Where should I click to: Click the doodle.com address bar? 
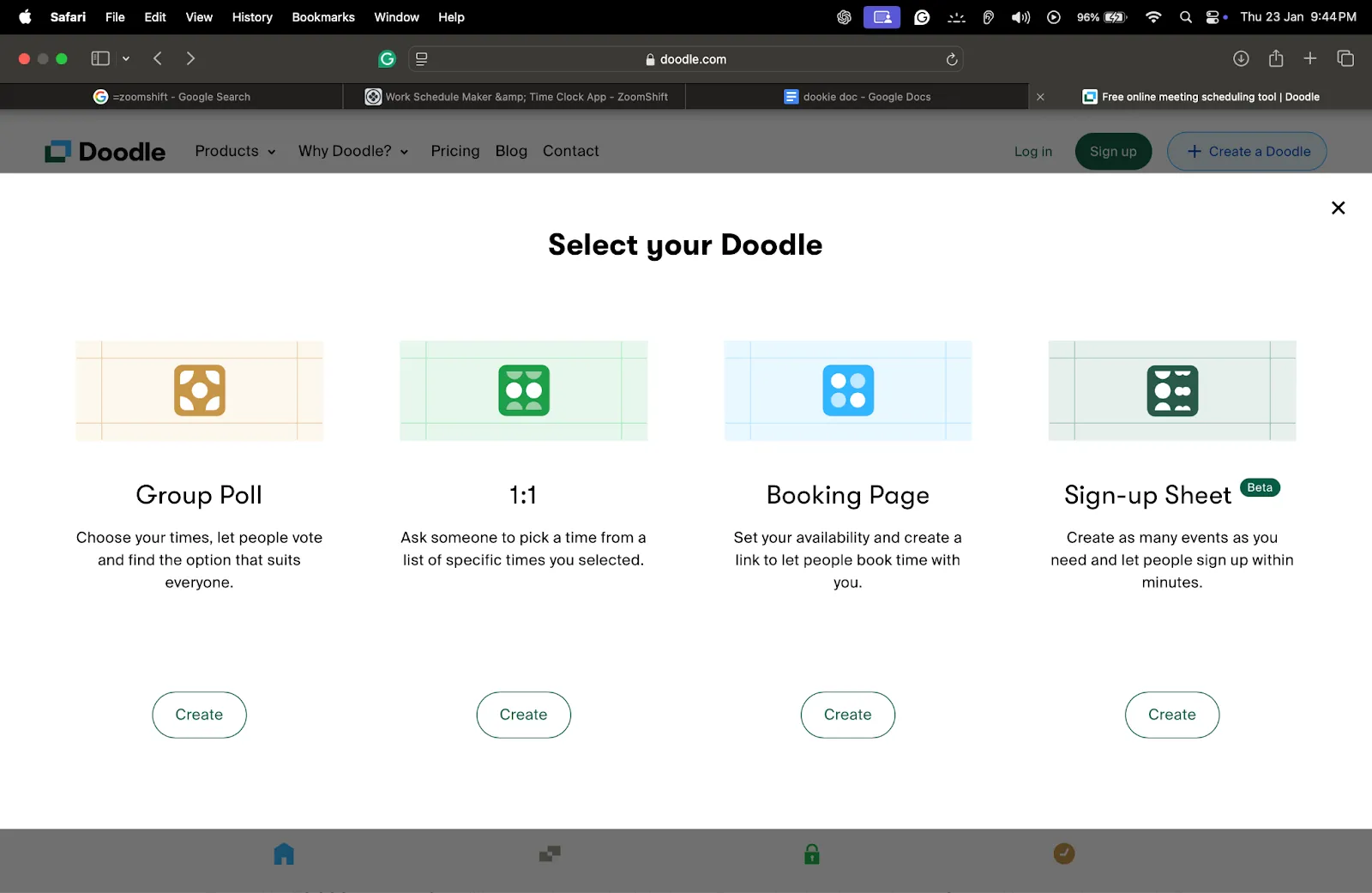pos(686,59)
